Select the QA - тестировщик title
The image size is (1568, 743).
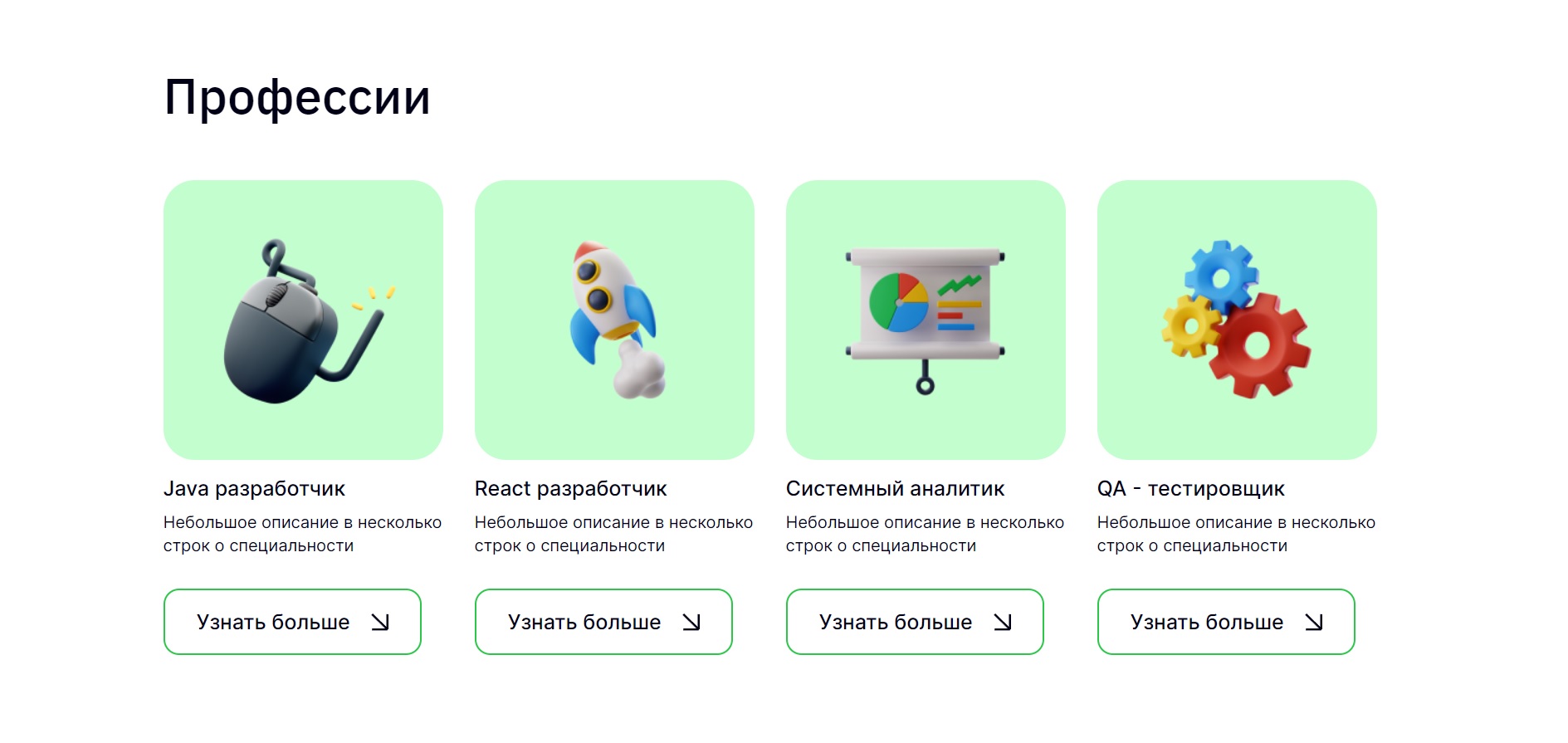(1190, 489)
